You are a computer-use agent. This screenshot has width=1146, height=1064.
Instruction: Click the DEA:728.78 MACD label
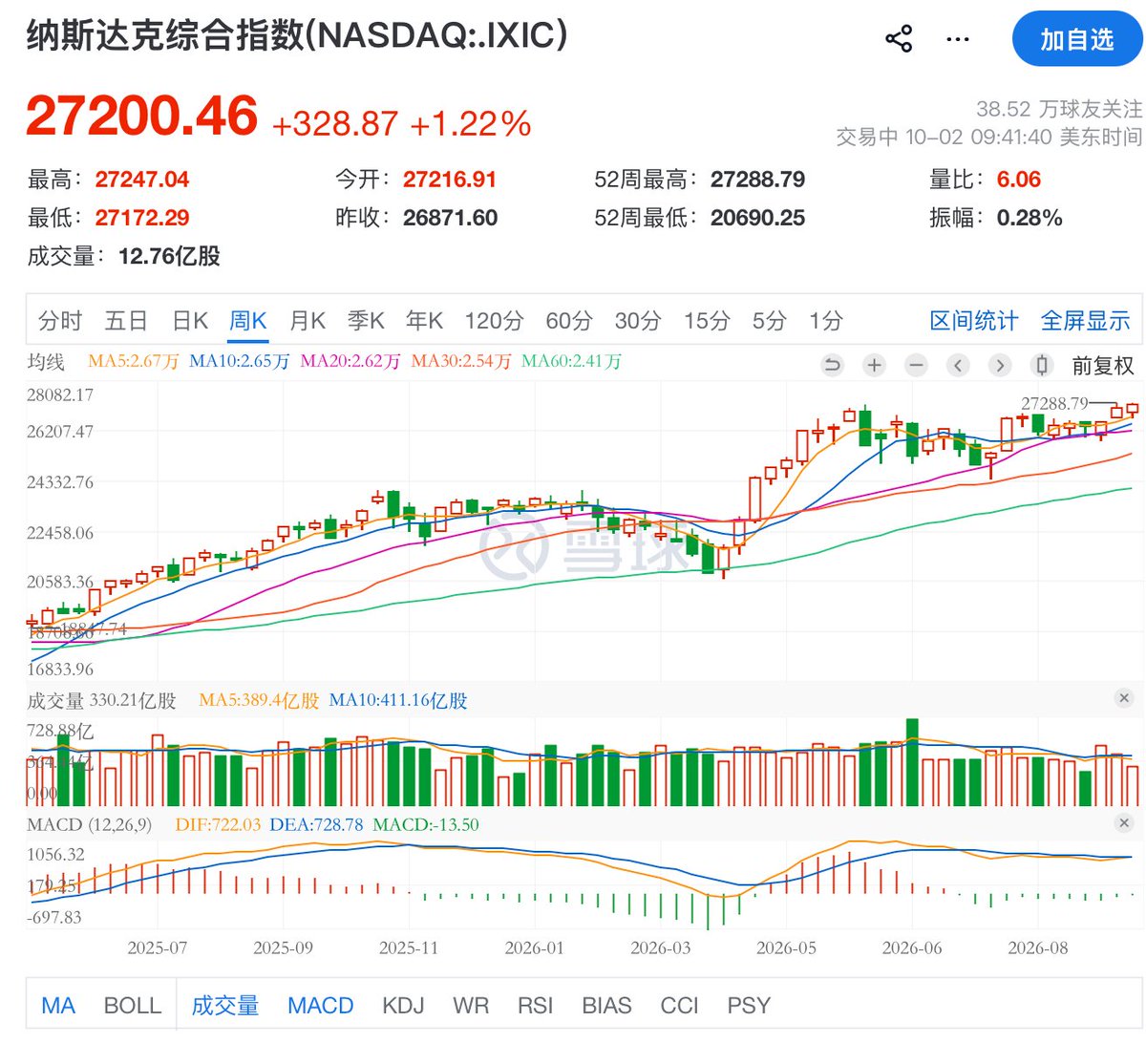(316, 824)
